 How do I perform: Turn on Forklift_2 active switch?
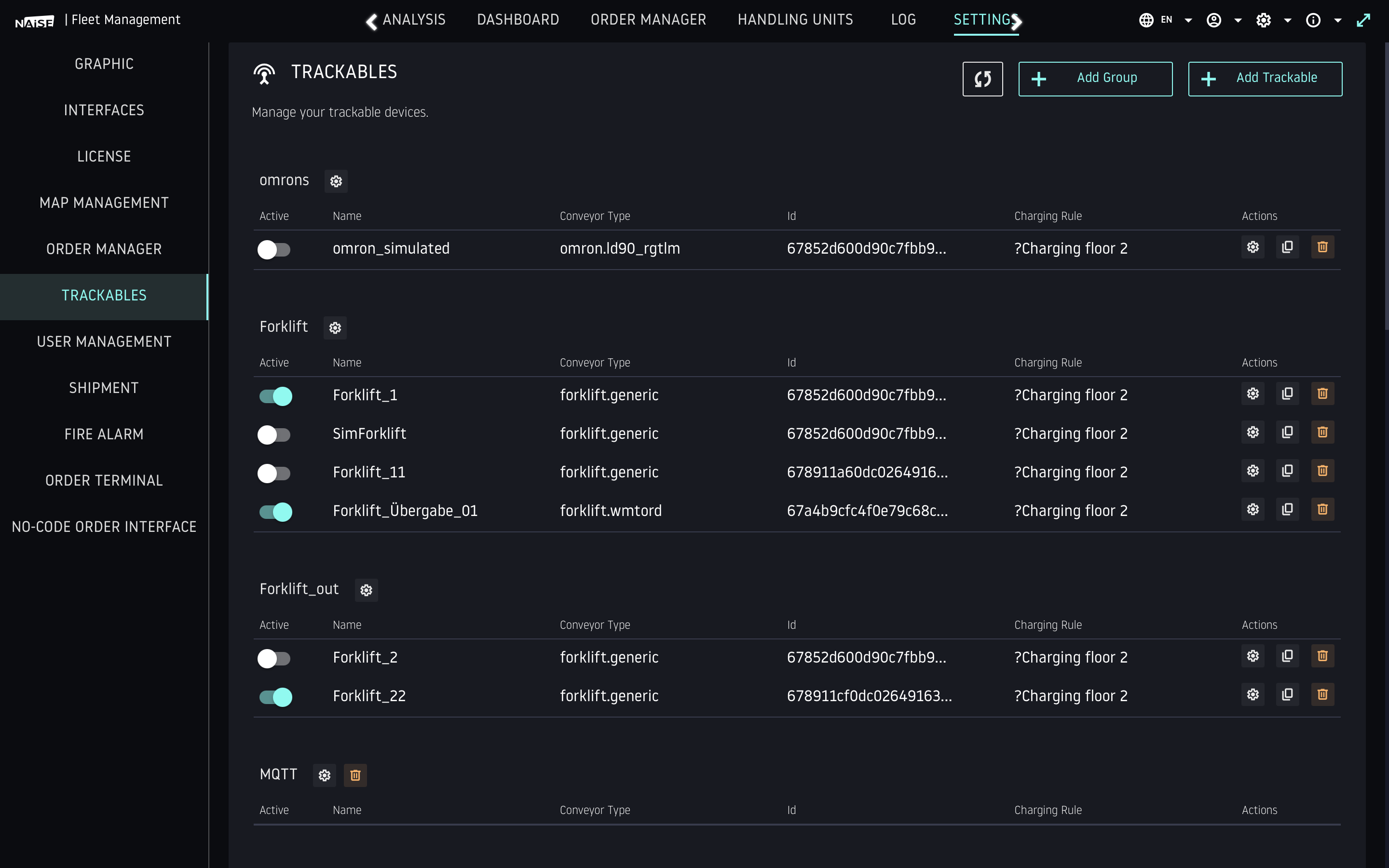[x=274, y=658]
